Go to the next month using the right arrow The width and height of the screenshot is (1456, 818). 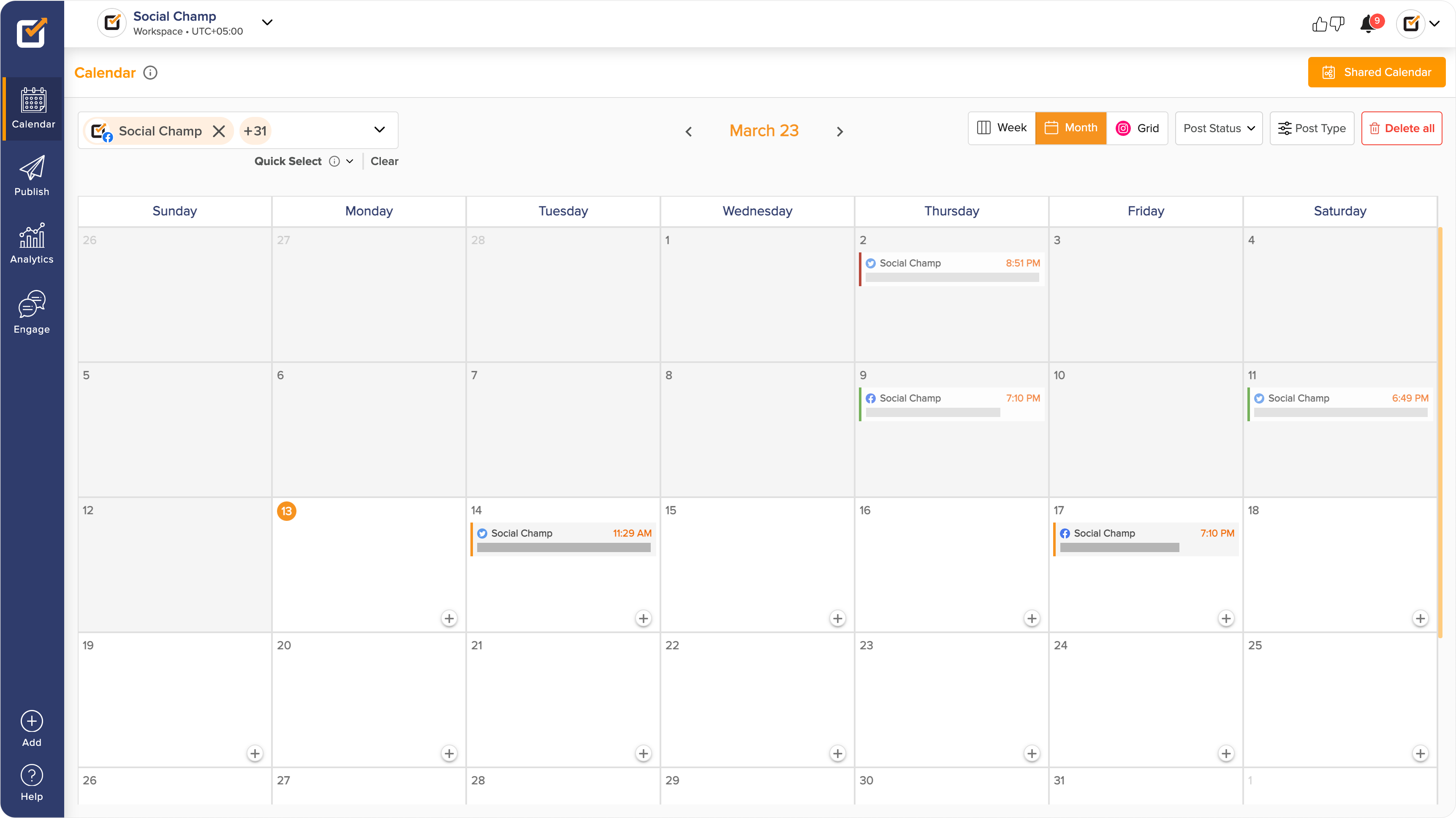(840, 132)
